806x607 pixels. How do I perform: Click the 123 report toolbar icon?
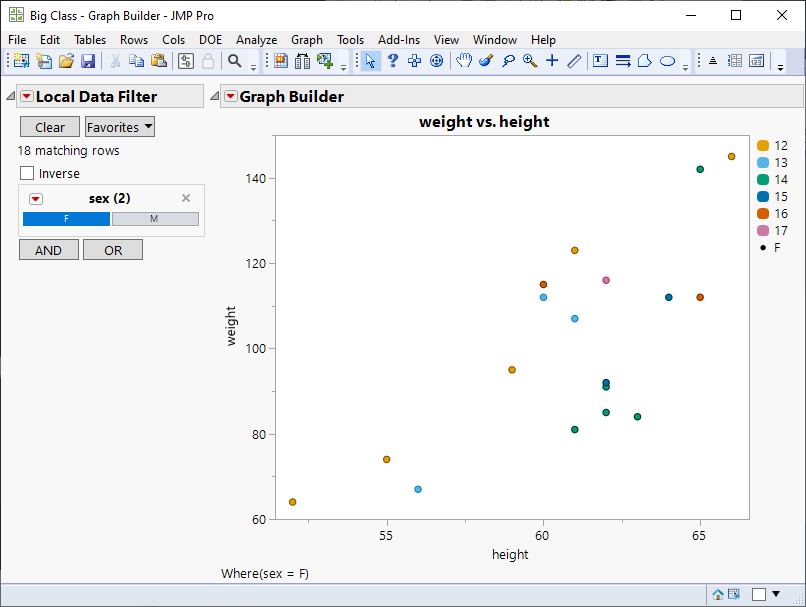[x=757, y=61]
